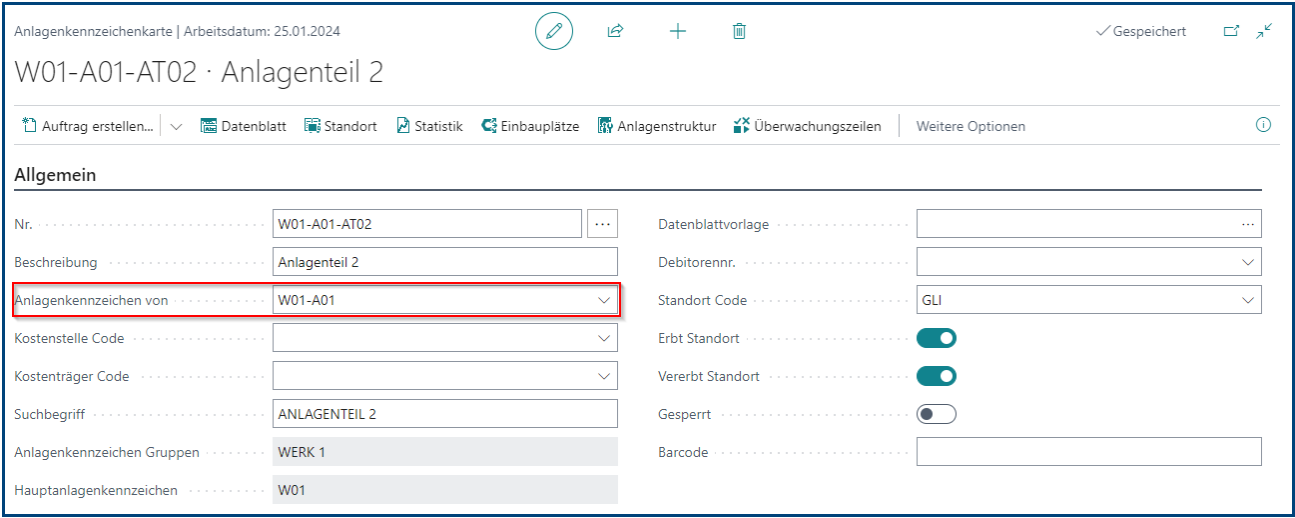Click page title W01-A01-AT02 · Anlagenteil 2
The image size is (1295, 518).
[x=199, y=72]
